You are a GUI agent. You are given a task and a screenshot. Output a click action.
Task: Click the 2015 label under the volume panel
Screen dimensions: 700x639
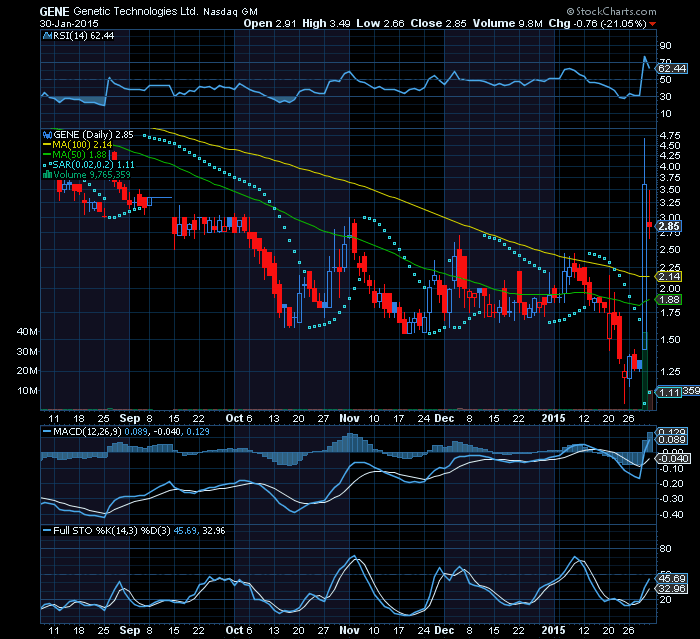pyautogui.click(x=554, y=418)
